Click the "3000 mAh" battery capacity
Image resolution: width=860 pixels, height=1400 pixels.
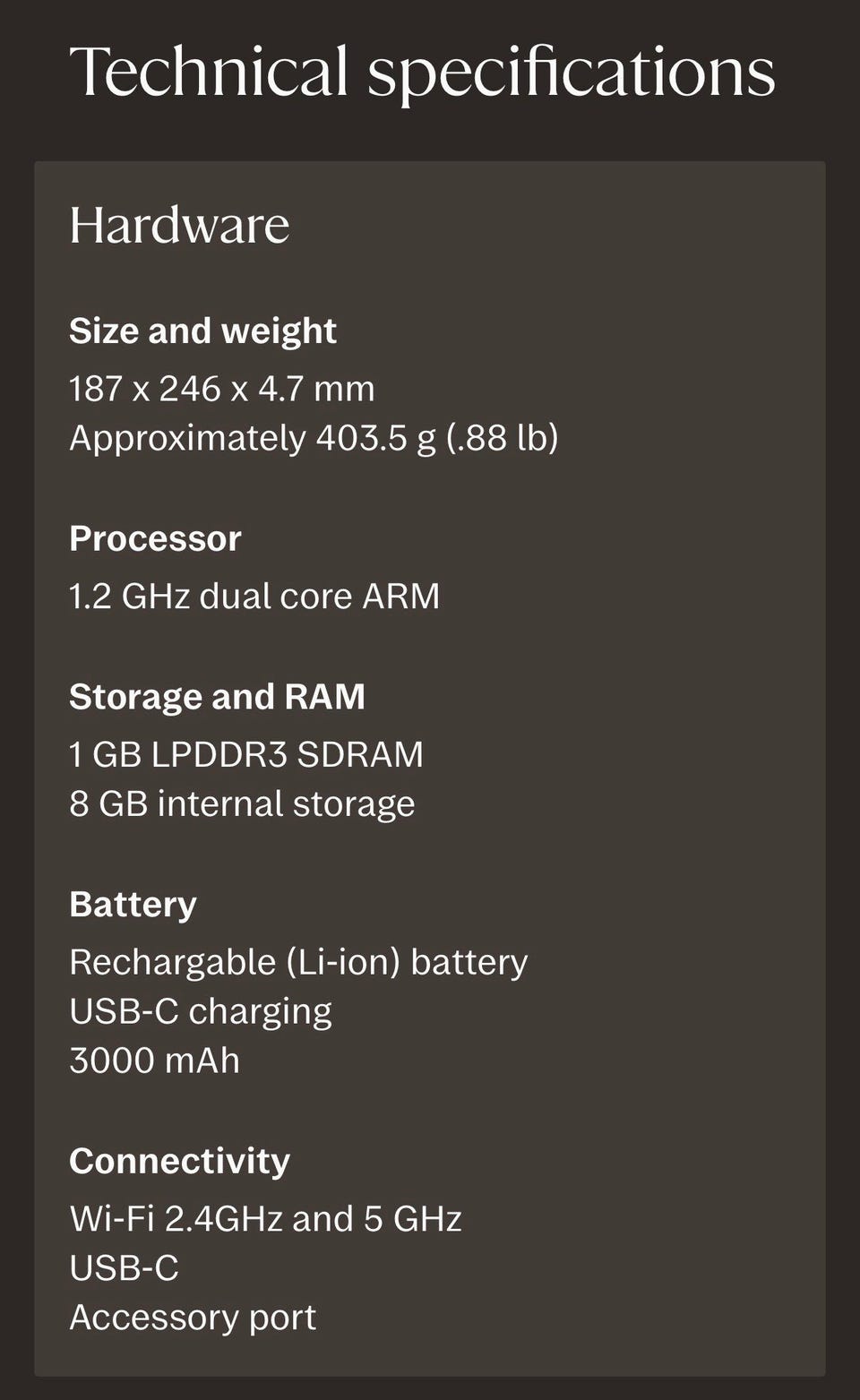coord(154,1061)
